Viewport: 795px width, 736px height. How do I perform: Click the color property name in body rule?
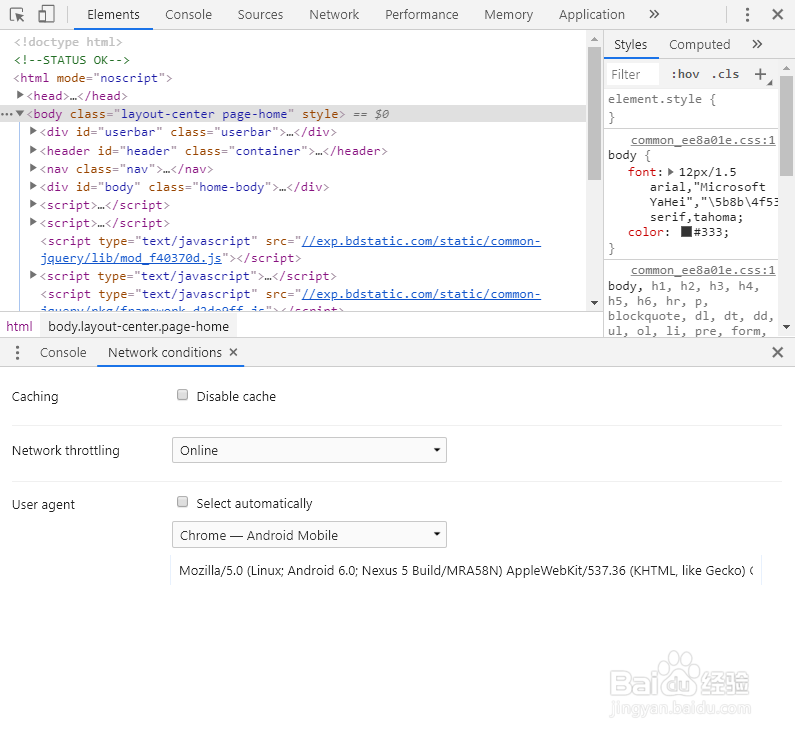point(645,232)
